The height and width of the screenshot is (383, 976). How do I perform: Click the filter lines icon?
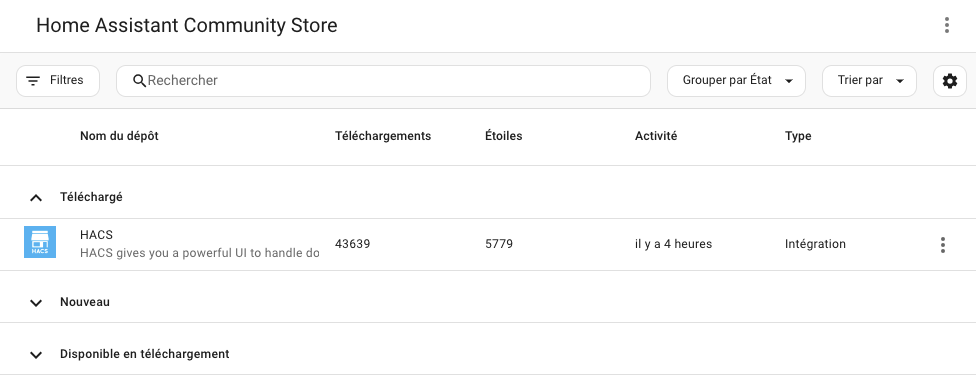pos(33,81)
